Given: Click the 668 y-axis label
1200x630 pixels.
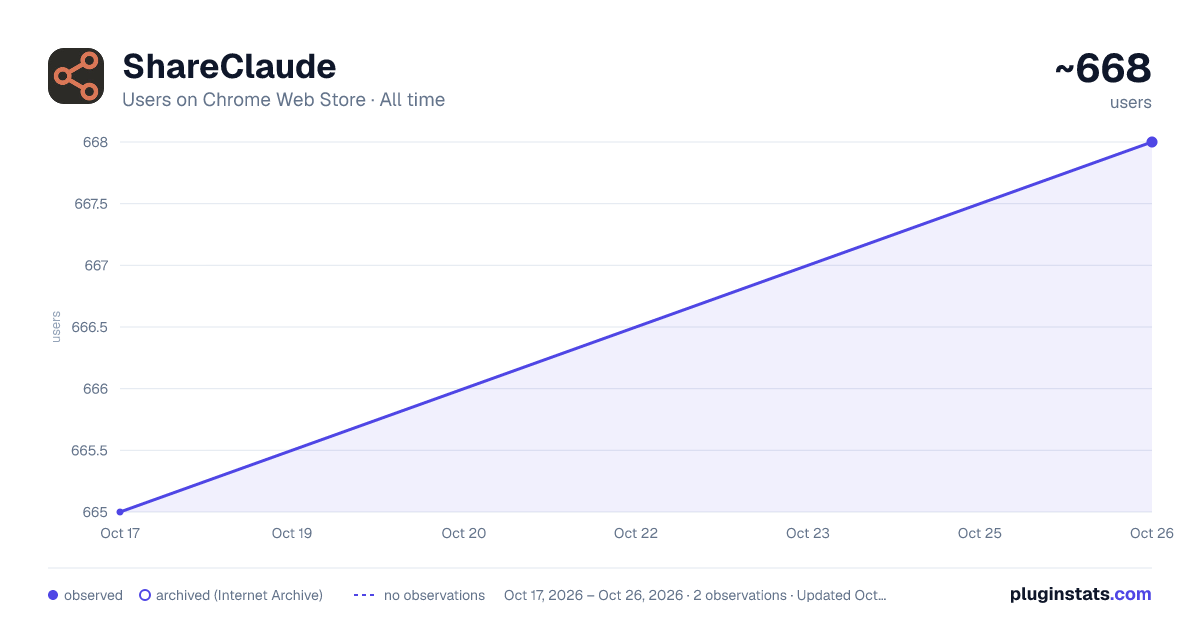Looking at the screenshot, I should (96, 142).
